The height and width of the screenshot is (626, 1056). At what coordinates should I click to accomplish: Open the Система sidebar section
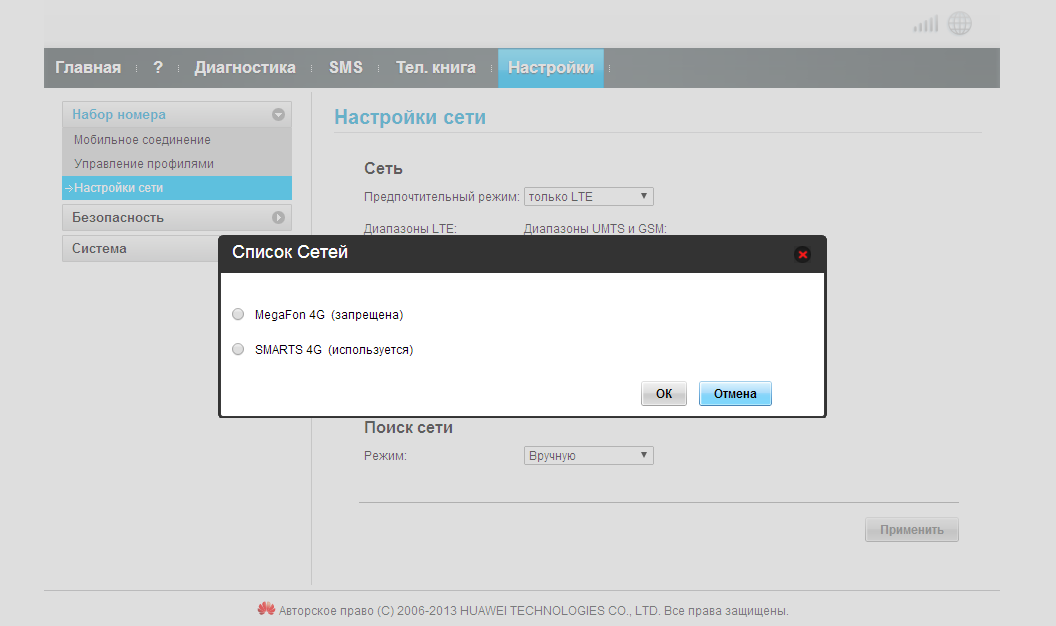pyautogui.click(x=140, y=248)
